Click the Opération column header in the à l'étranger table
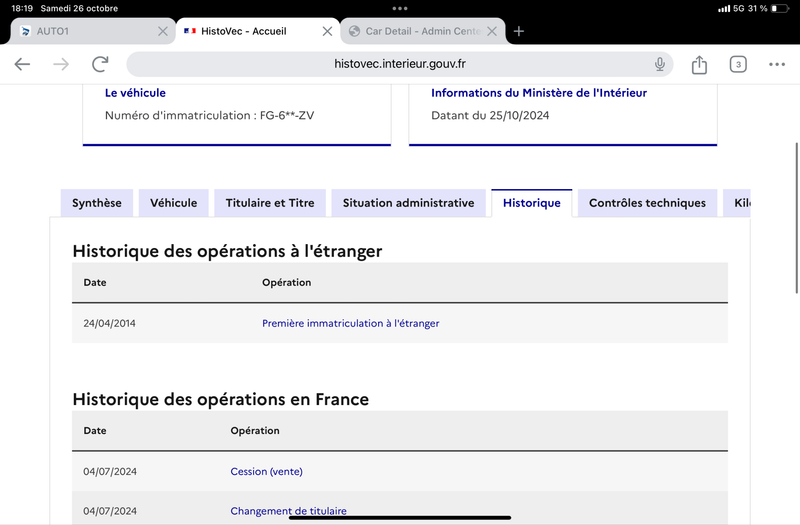The width and height of the screenshot is (800, 525). tap(286, 282)
